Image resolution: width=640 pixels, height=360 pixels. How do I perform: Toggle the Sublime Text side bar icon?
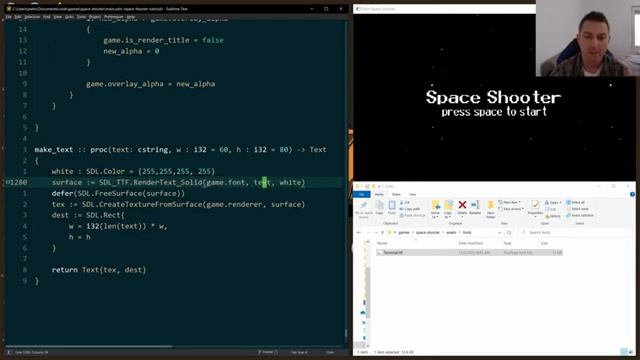coord(10,352)
